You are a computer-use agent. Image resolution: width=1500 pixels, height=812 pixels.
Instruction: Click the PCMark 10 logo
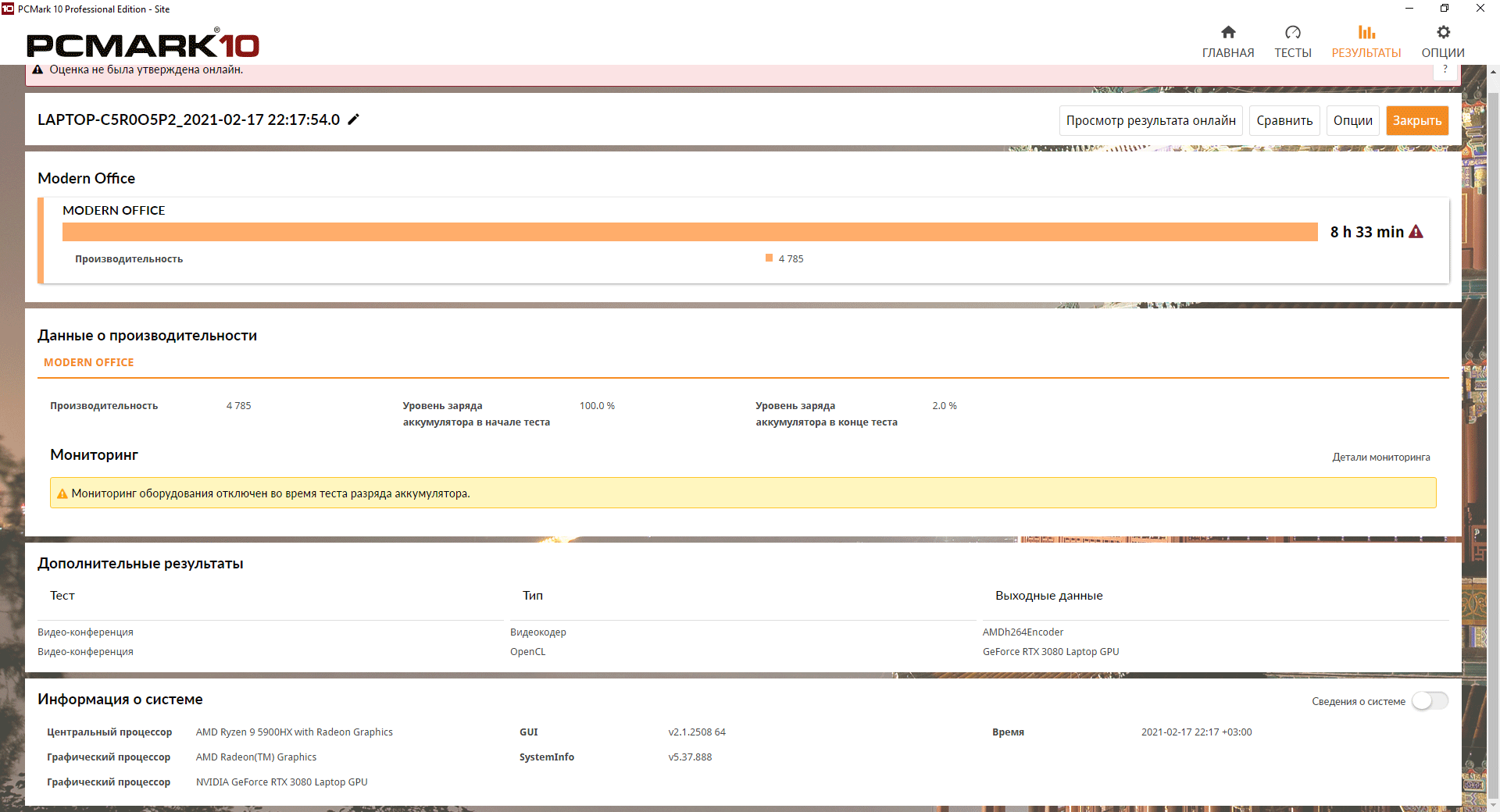coord(143,44)
